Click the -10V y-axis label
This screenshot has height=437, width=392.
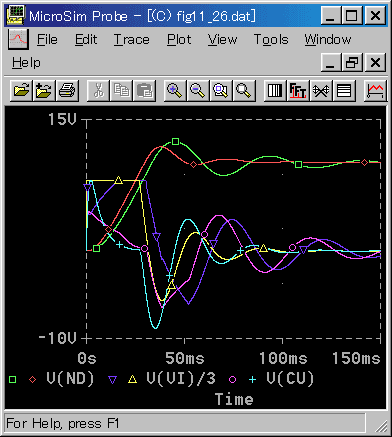[x=57, y=338]
